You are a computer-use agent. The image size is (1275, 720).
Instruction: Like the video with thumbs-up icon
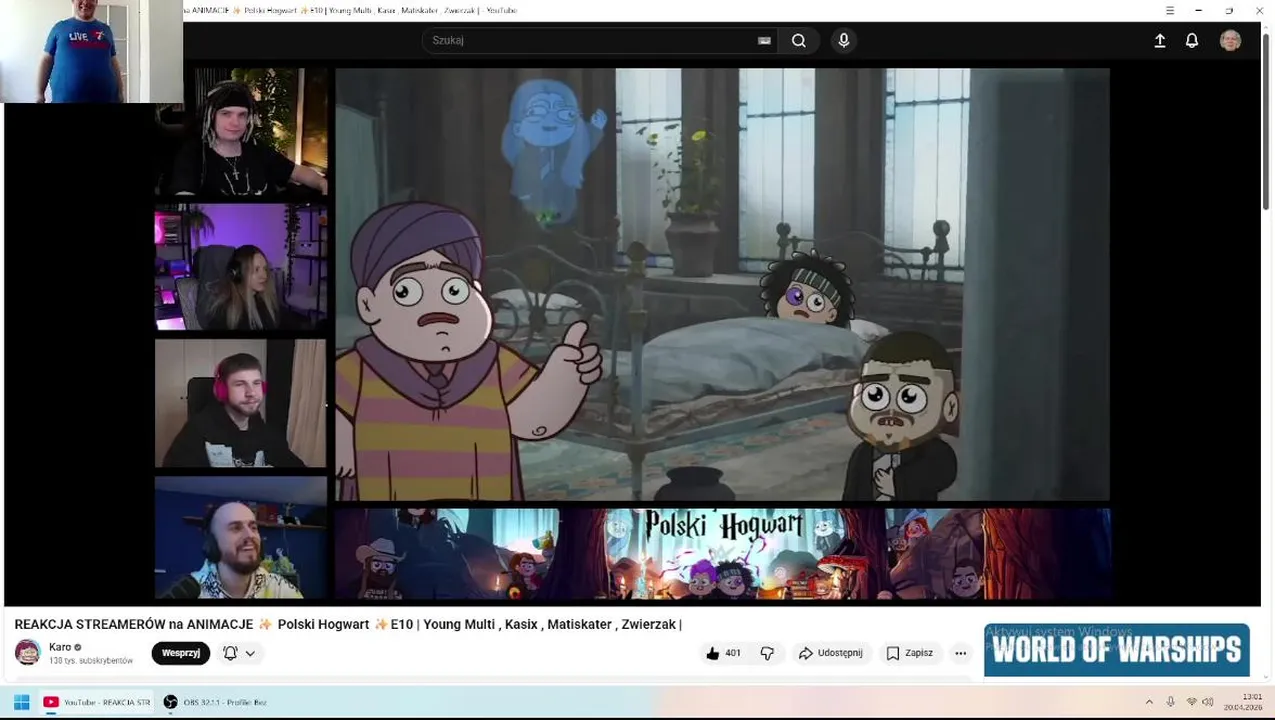713,653
